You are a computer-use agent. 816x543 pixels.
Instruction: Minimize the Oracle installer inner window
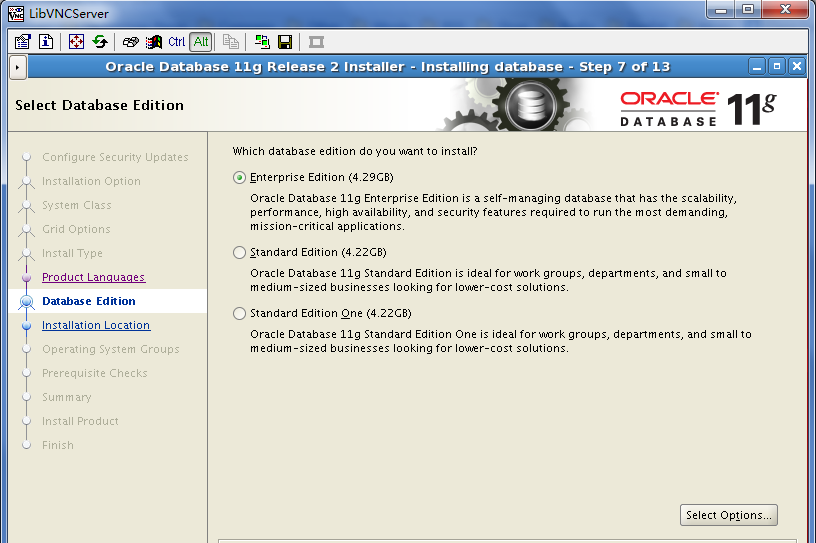(757, 67)
